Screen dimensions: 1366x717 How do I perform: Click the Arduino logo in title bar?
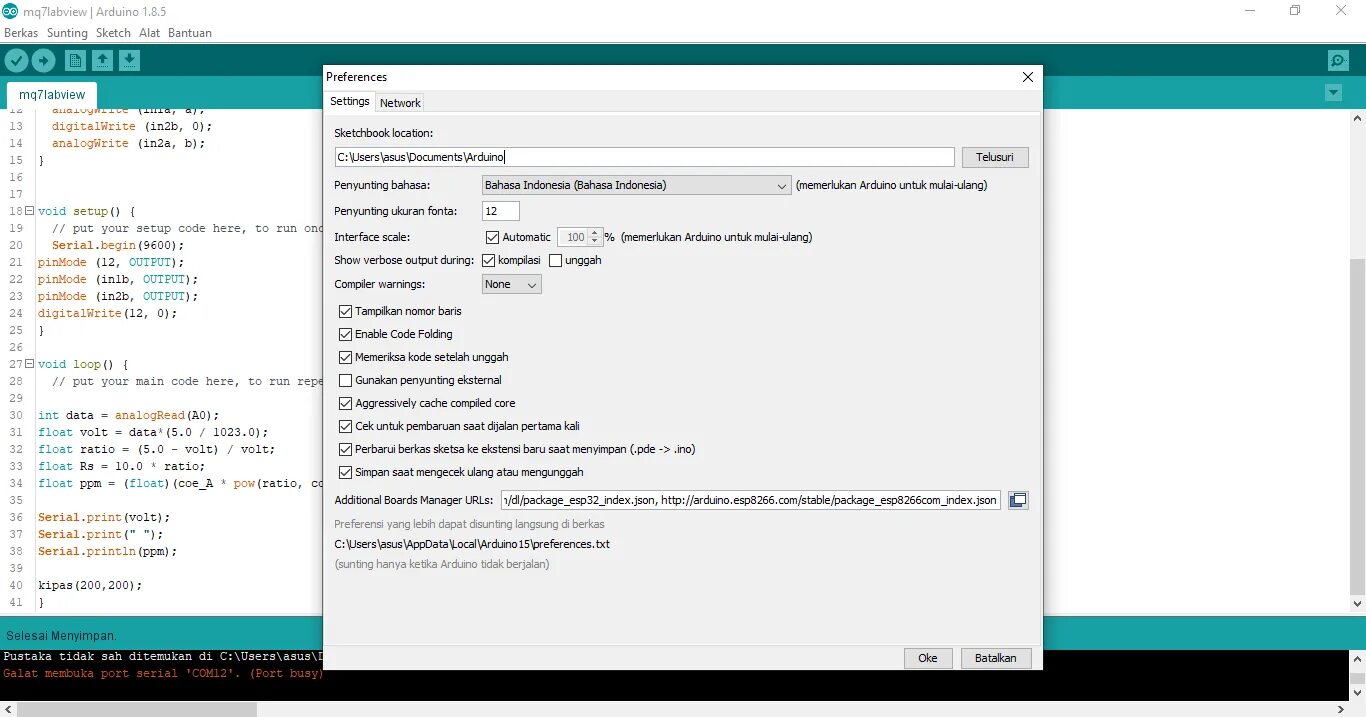coord(10,11)
